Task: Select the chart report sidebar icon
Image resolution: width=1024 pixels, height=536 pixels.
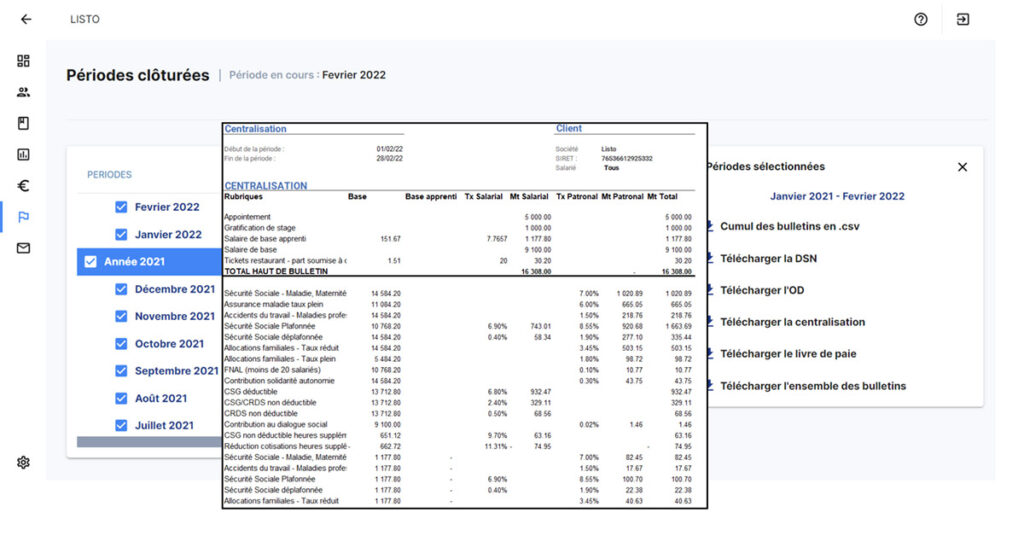Action: (23, 154)
